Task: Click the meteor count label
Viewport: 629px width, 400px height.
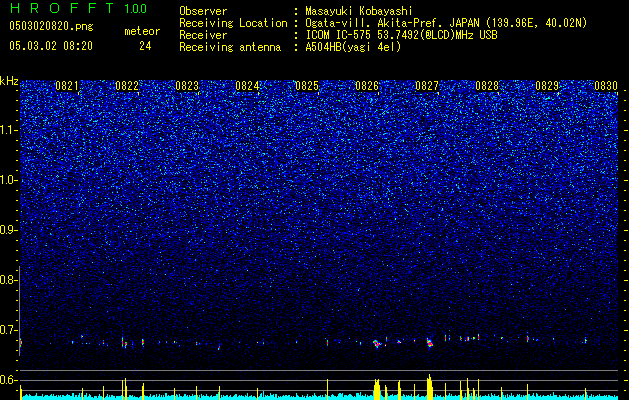Action: 142,31
